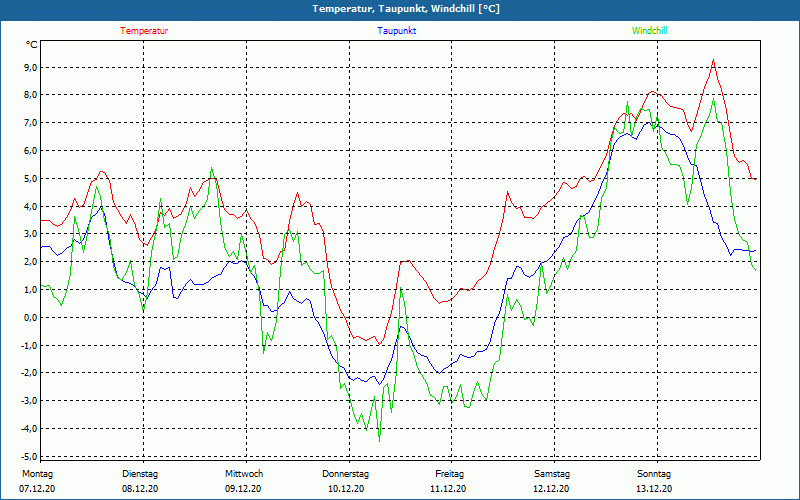
Task: Click the 13.12.20 date label
Action: tap(654, 489)
